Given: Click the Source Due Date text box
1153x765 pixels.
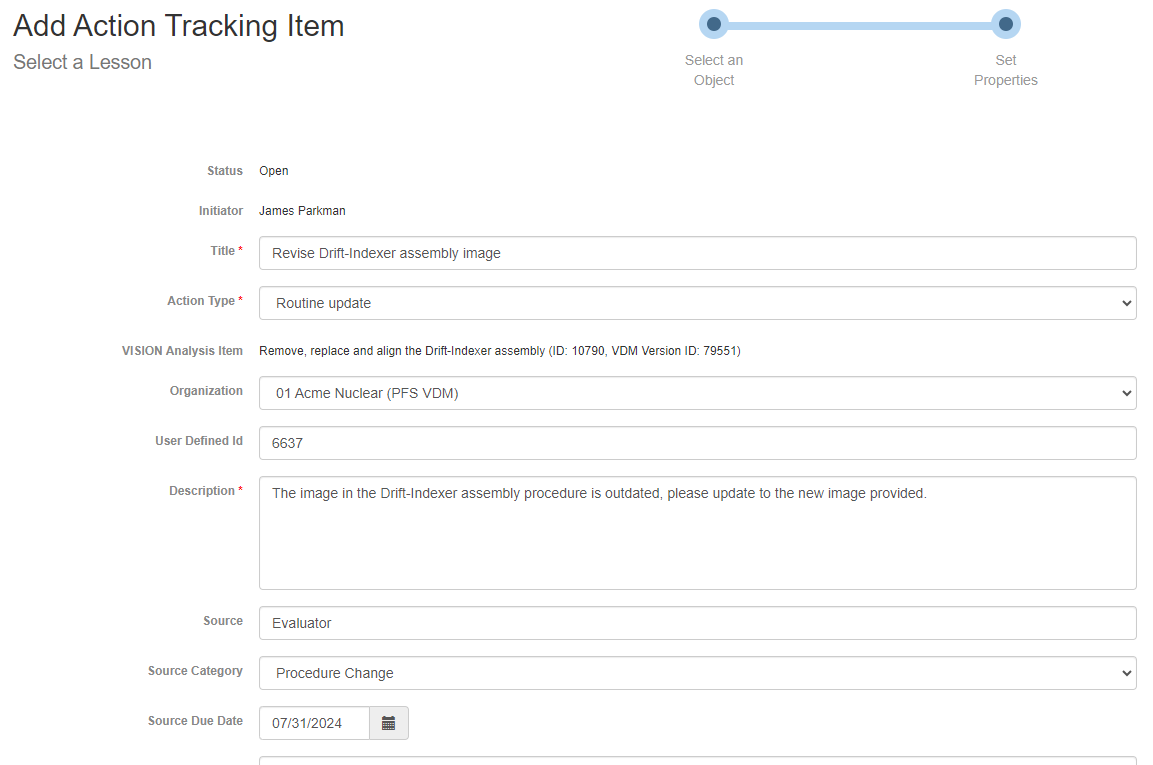Looking at the screenshot, I should click(x=314, y=723).
